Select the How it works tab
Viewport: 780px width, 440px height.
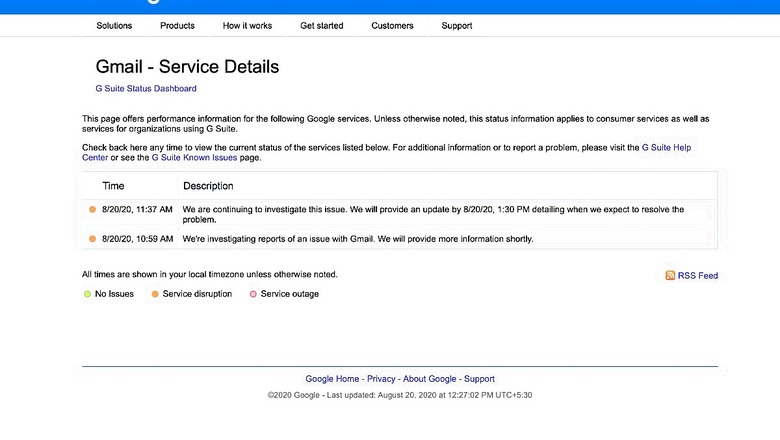pyautogui.click(x=247, y=26)
